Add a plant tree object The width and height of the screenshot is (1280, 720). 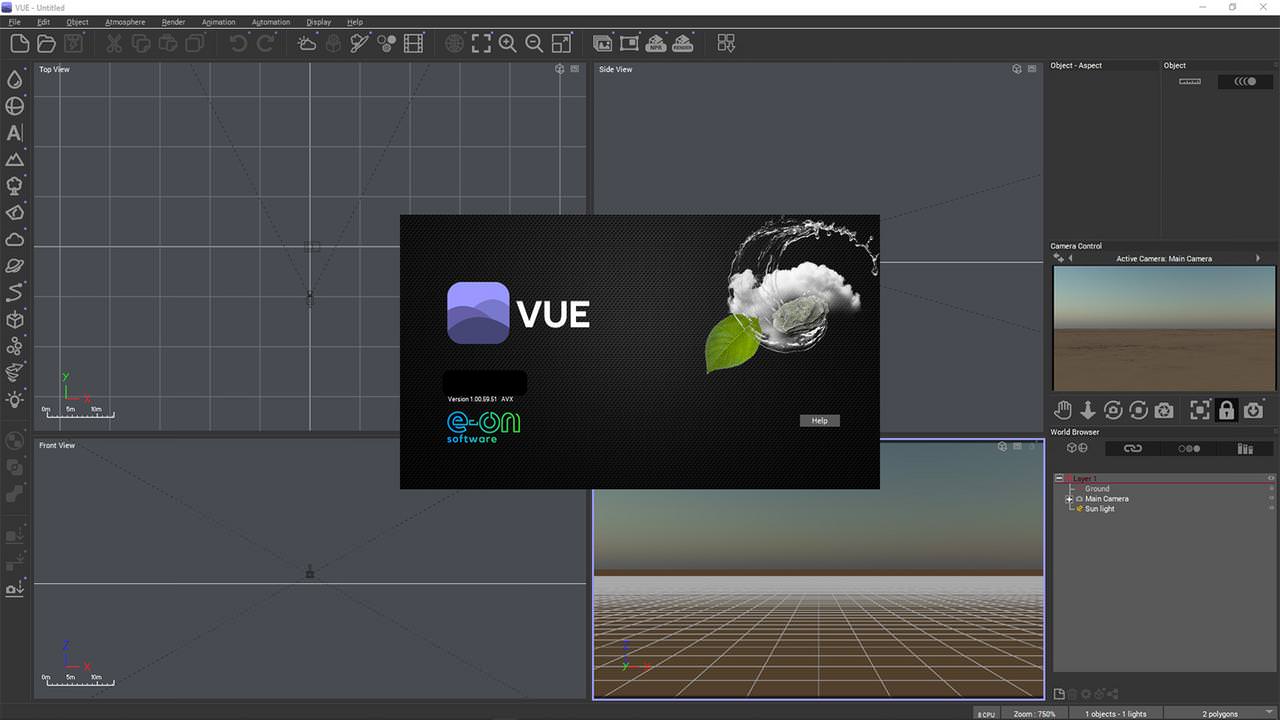click(x=15, y=186)
